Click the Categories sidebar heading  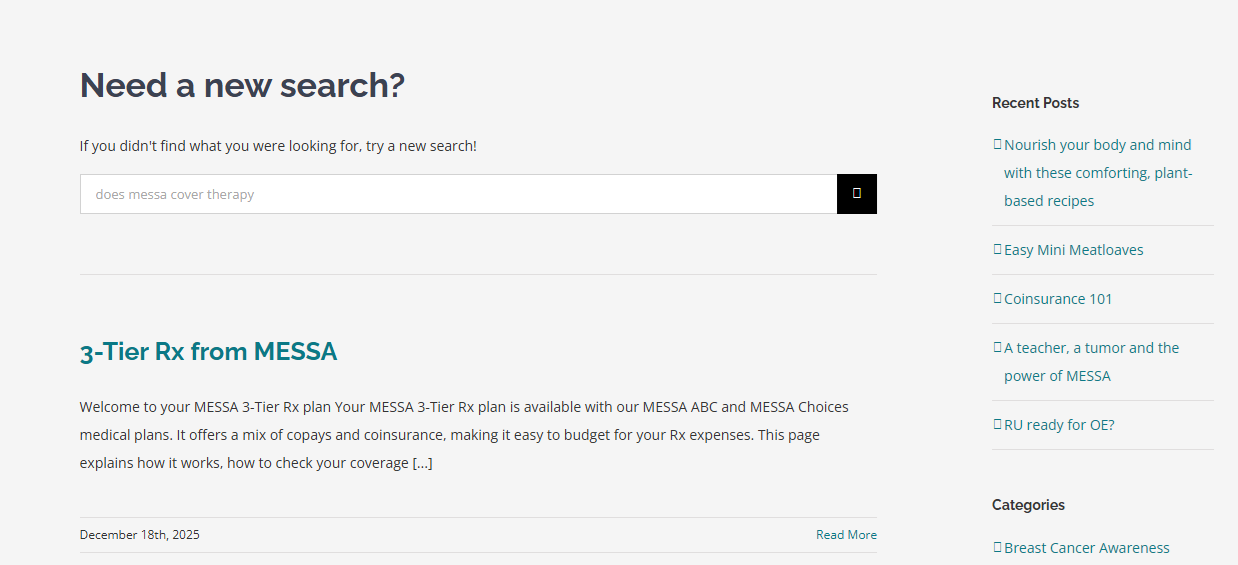click(x=1028, y=505)
